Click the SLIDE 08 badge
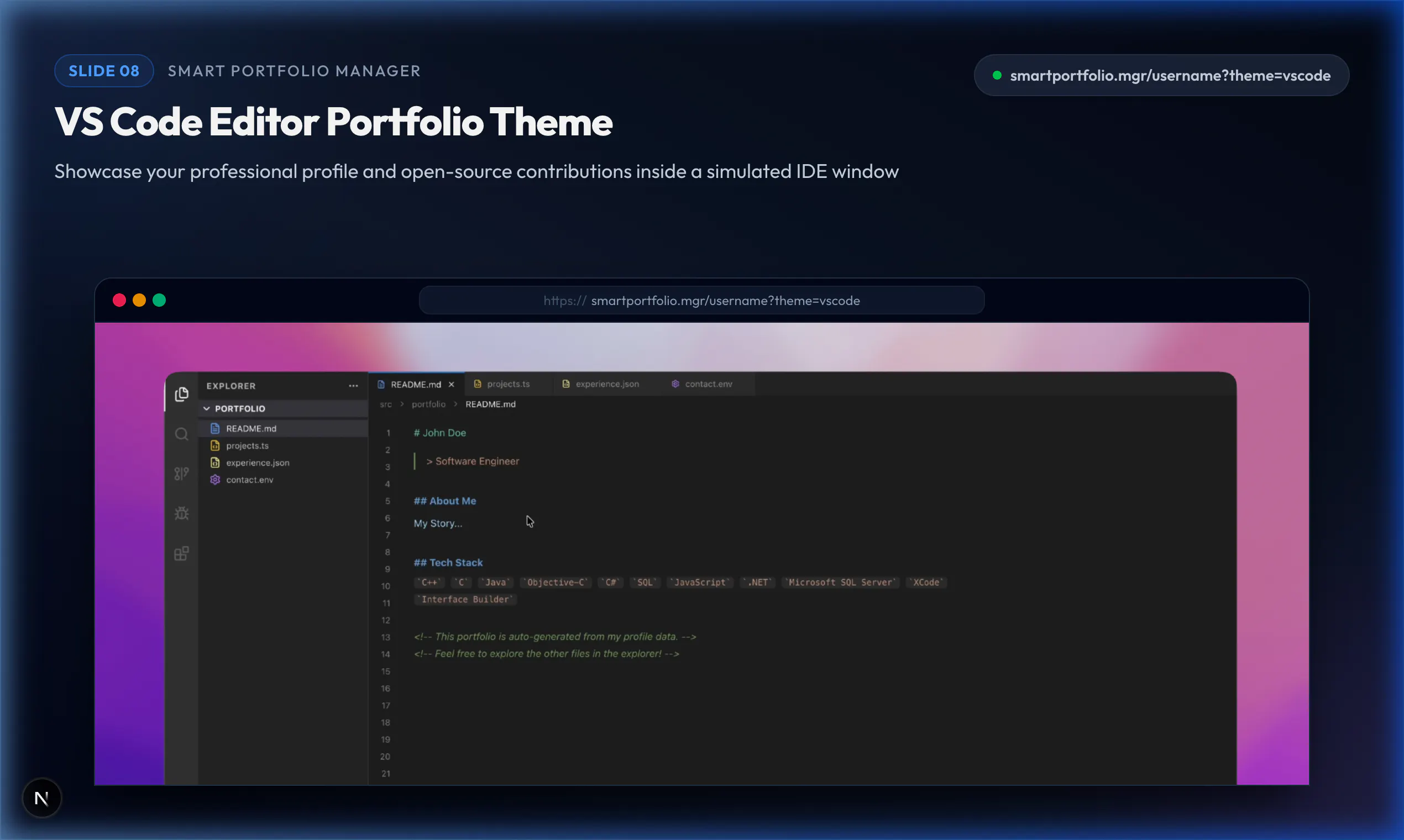 [103, 71]
